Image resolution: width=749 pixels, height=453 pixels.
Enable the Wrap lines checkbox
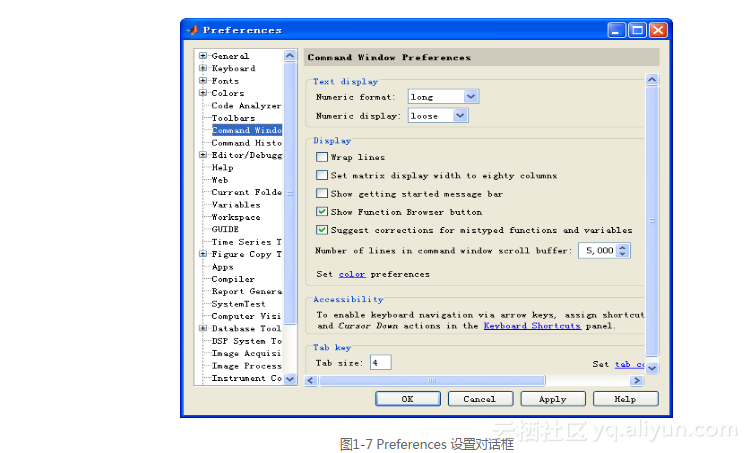322,157
